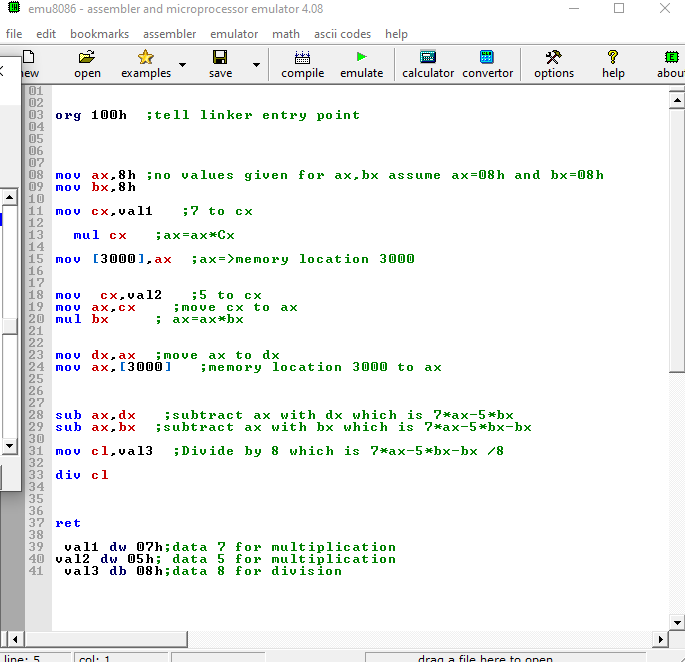Click the horizontal scrollbar thumb
Viewport: 685px width, 662px height.
(106, 640)
